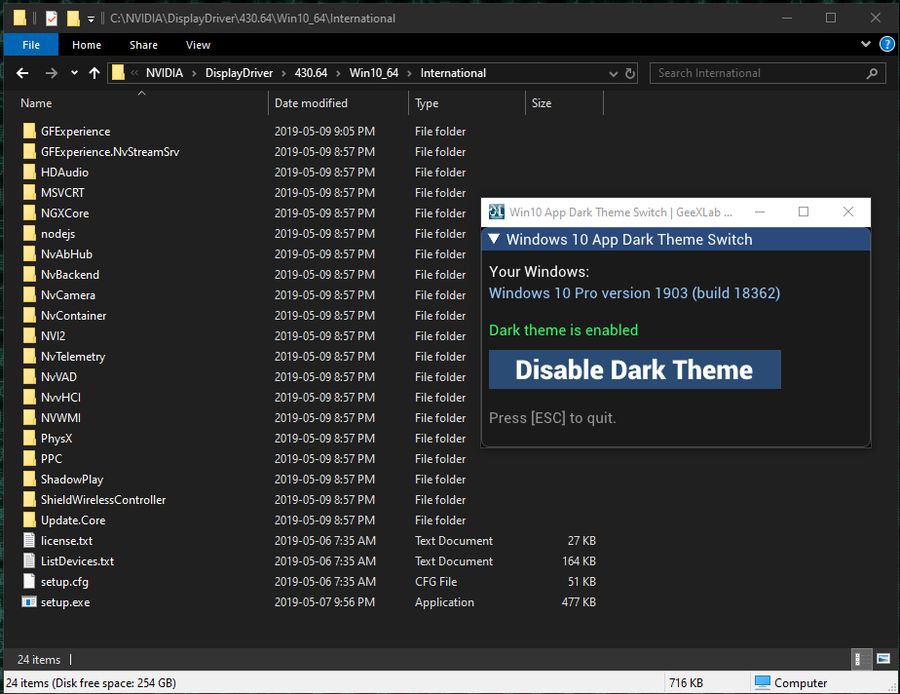Screen dimensions: 900x694
Task: Select the Win10_64 breadcrumb segment
Action: point(374,73)
